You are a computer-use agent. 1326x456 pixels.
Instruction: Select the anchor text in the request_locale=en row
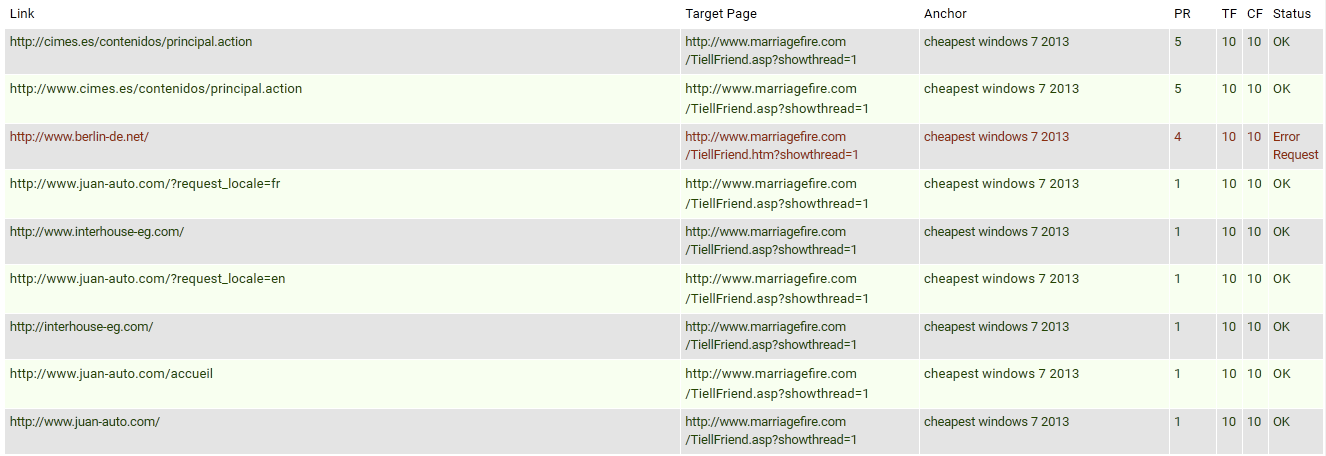point(1001,279)
